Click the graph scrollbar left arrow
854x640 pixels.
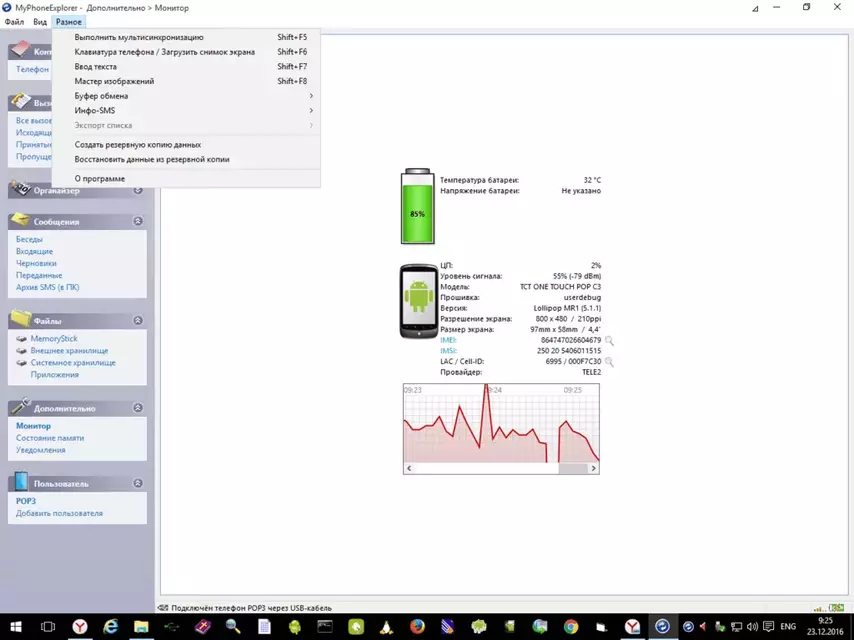(409, 468)
